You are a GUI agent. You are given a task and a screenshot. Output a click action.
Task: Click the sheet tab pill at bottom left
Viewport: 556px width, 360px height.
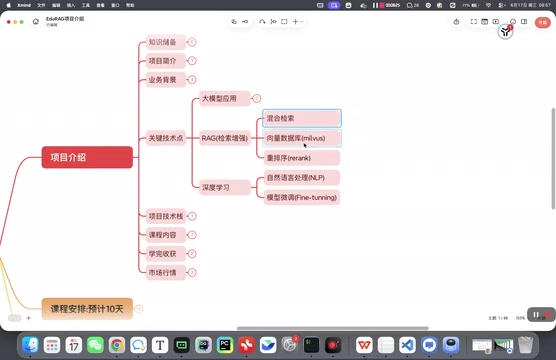pos(15,318)
